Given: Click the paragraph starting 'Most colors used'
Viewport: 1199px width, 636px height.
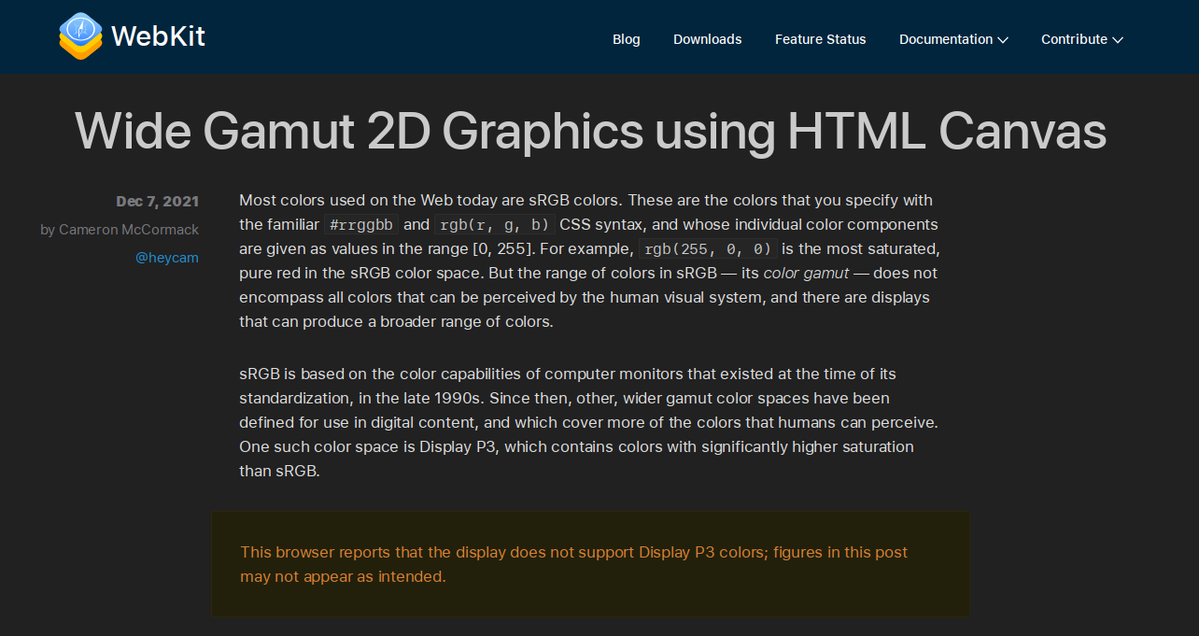Looking at the screenshot, I should 590,261.
